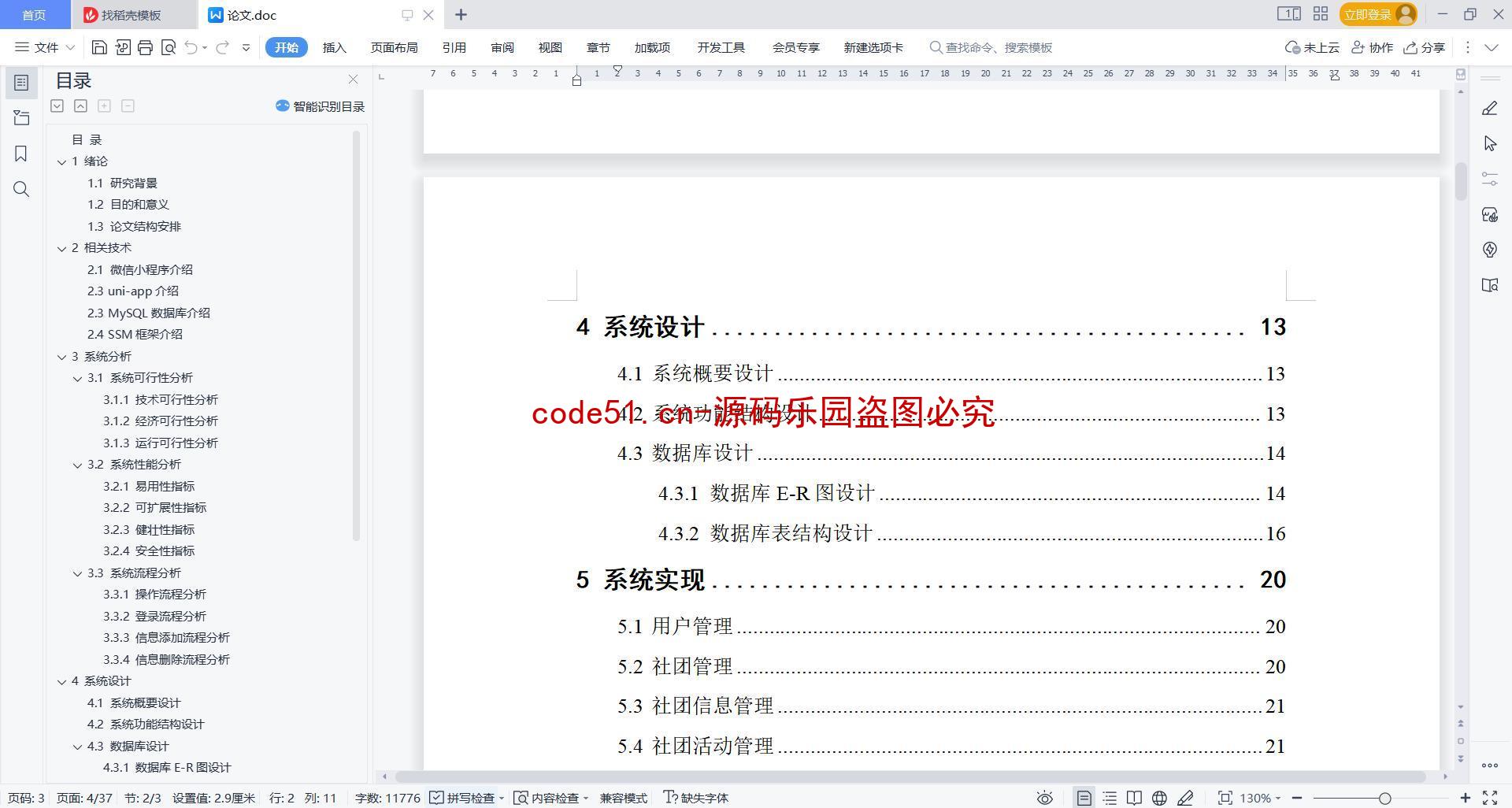Open the reading book icon in right sidebar
The image size is (1512, 808).
1489,285
